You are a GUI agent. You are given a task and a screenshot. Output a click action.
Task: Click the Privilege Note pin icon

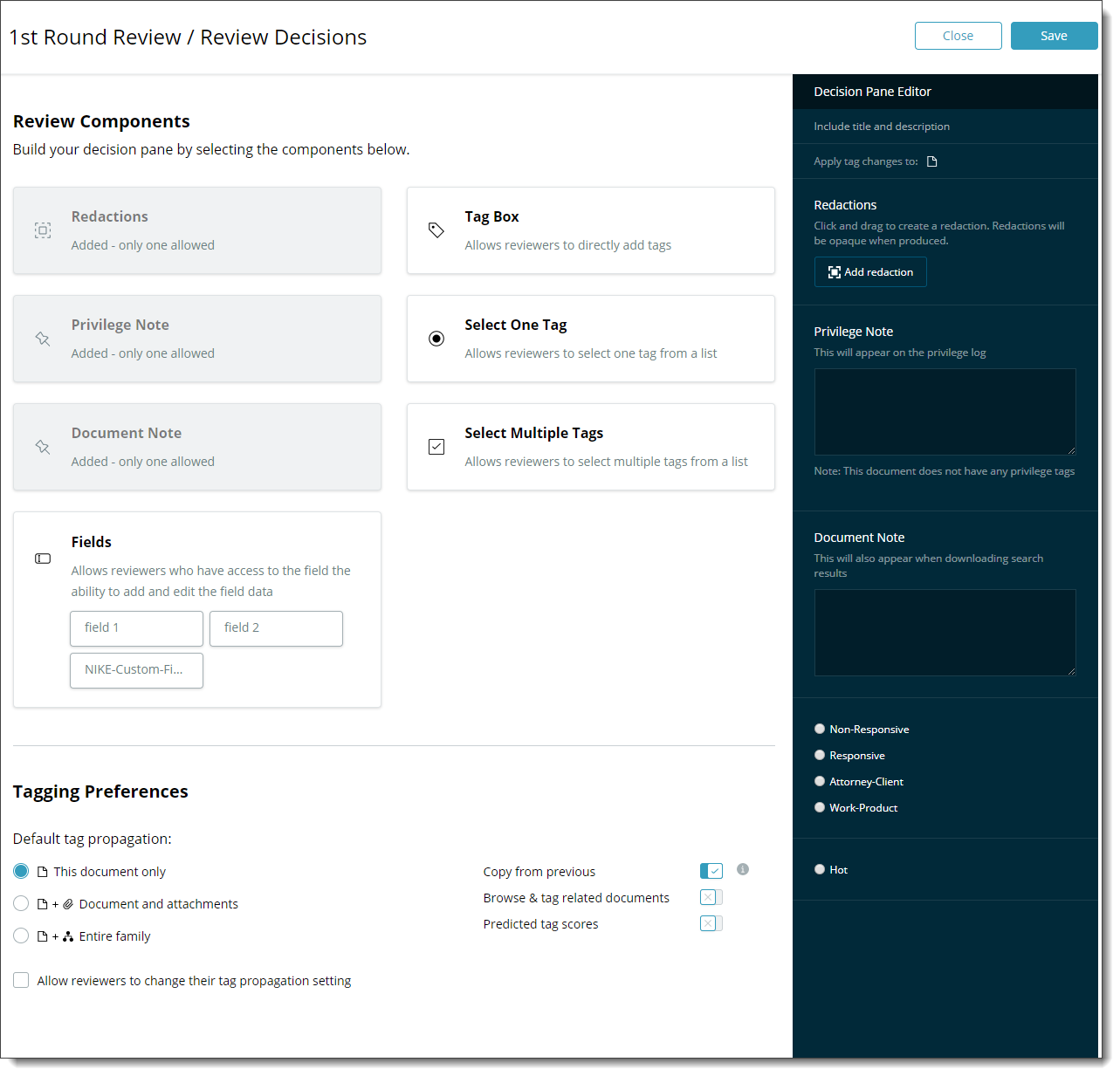click(x=43, y=339)
